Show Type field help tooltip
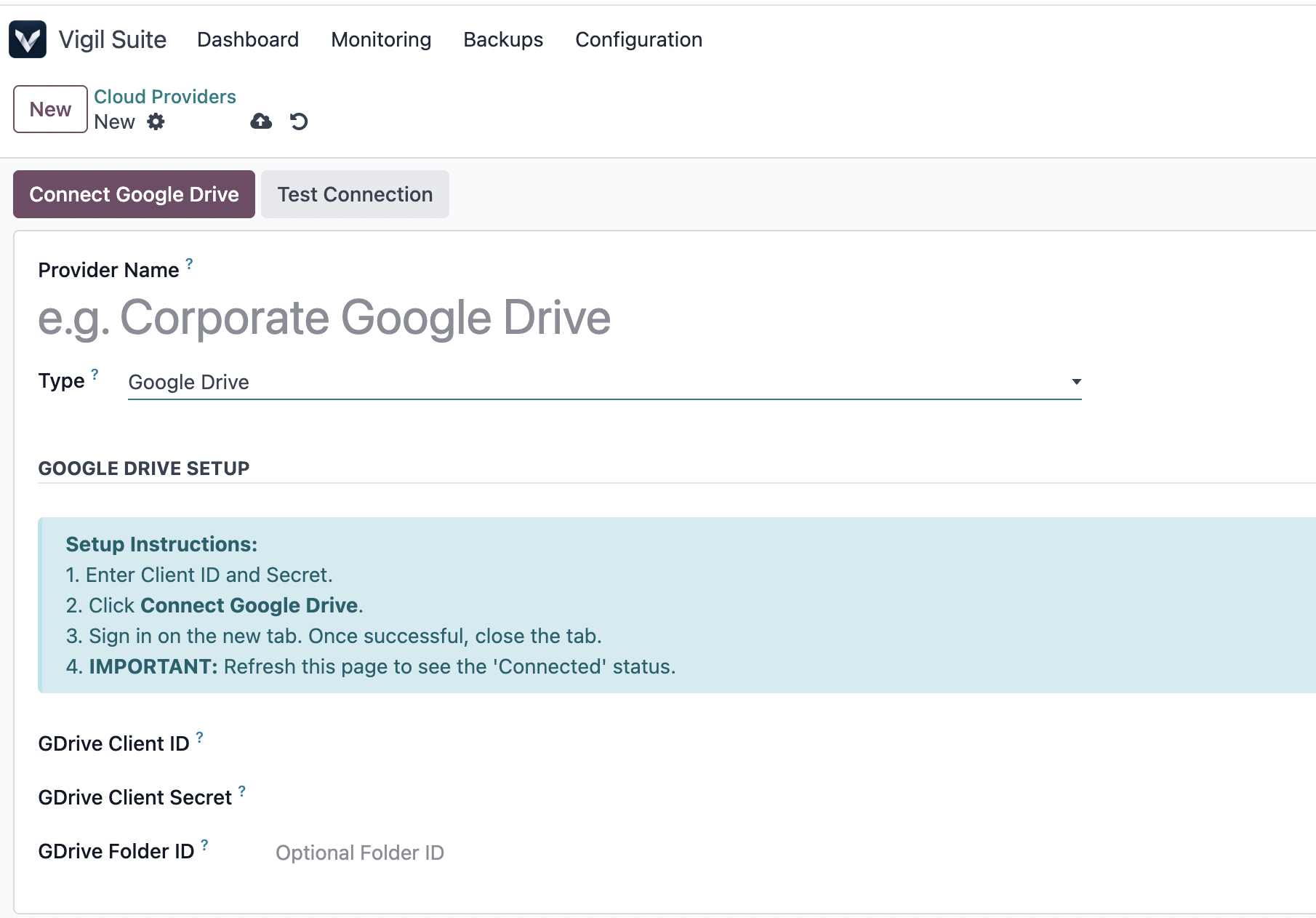Viewport: 1316px width, 918px height. pyautogui.click(x=95, y=374)
